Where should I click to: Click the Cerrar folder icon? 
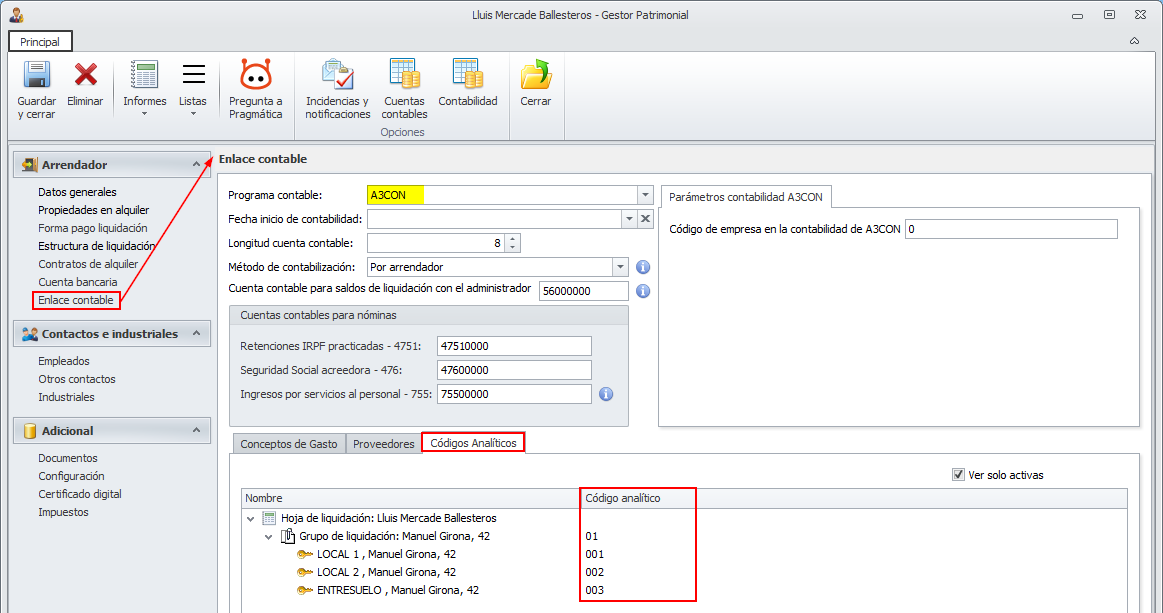536,75
